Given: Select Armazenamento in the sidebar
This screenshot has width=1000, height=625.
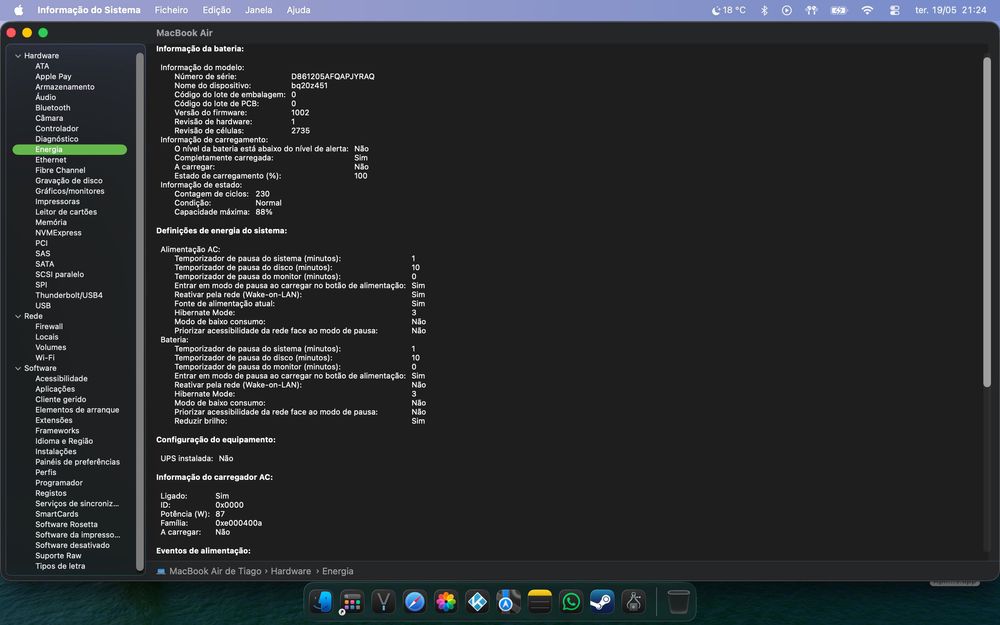Looking at the screenshot, I should 64,87.
